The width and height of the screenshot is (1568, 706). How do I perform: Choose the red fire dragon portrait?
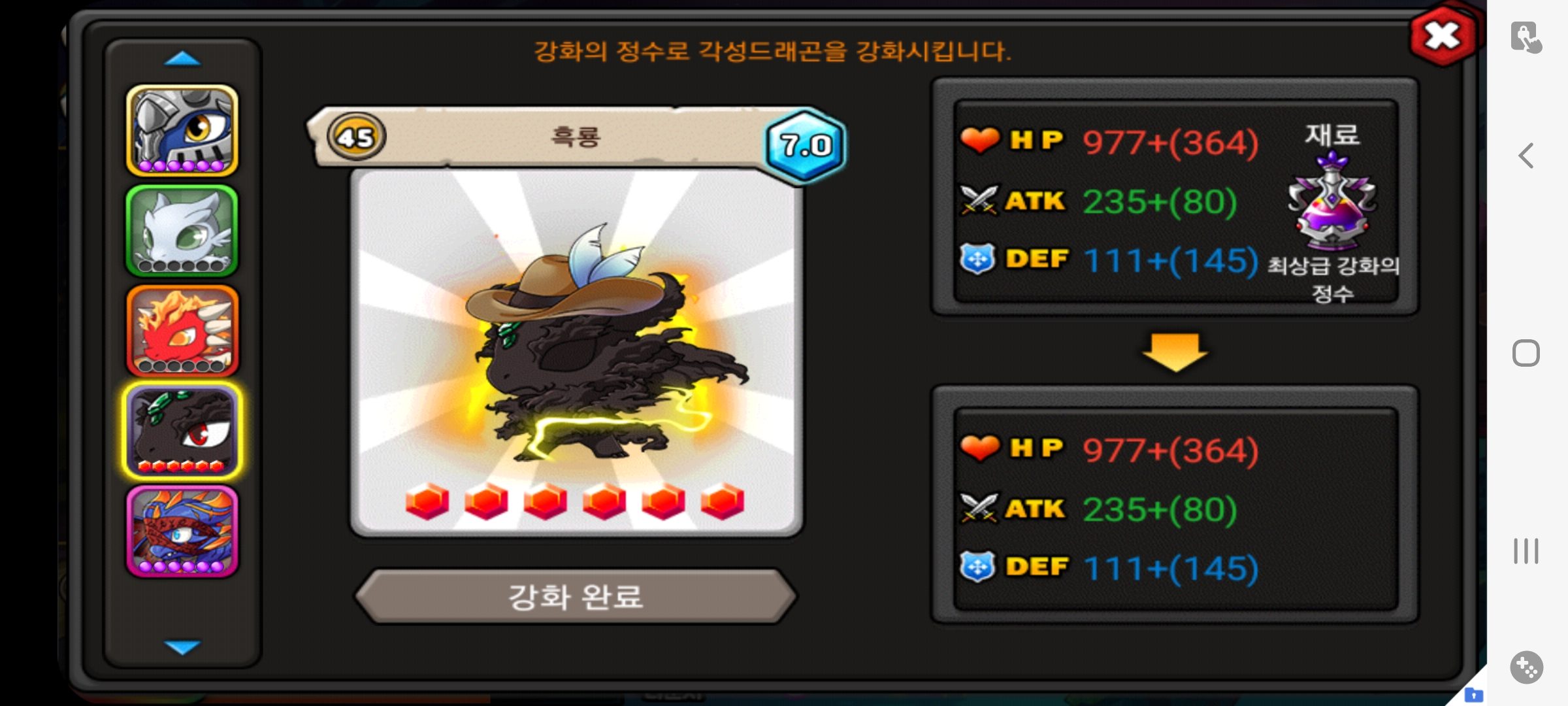182,331
